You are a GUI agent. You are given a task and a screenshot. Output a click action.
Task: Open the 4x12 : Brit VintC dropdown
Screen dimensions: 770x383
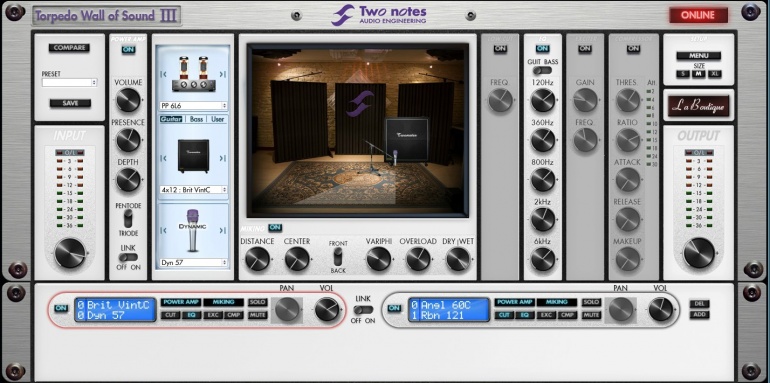[x=193, y=190]
